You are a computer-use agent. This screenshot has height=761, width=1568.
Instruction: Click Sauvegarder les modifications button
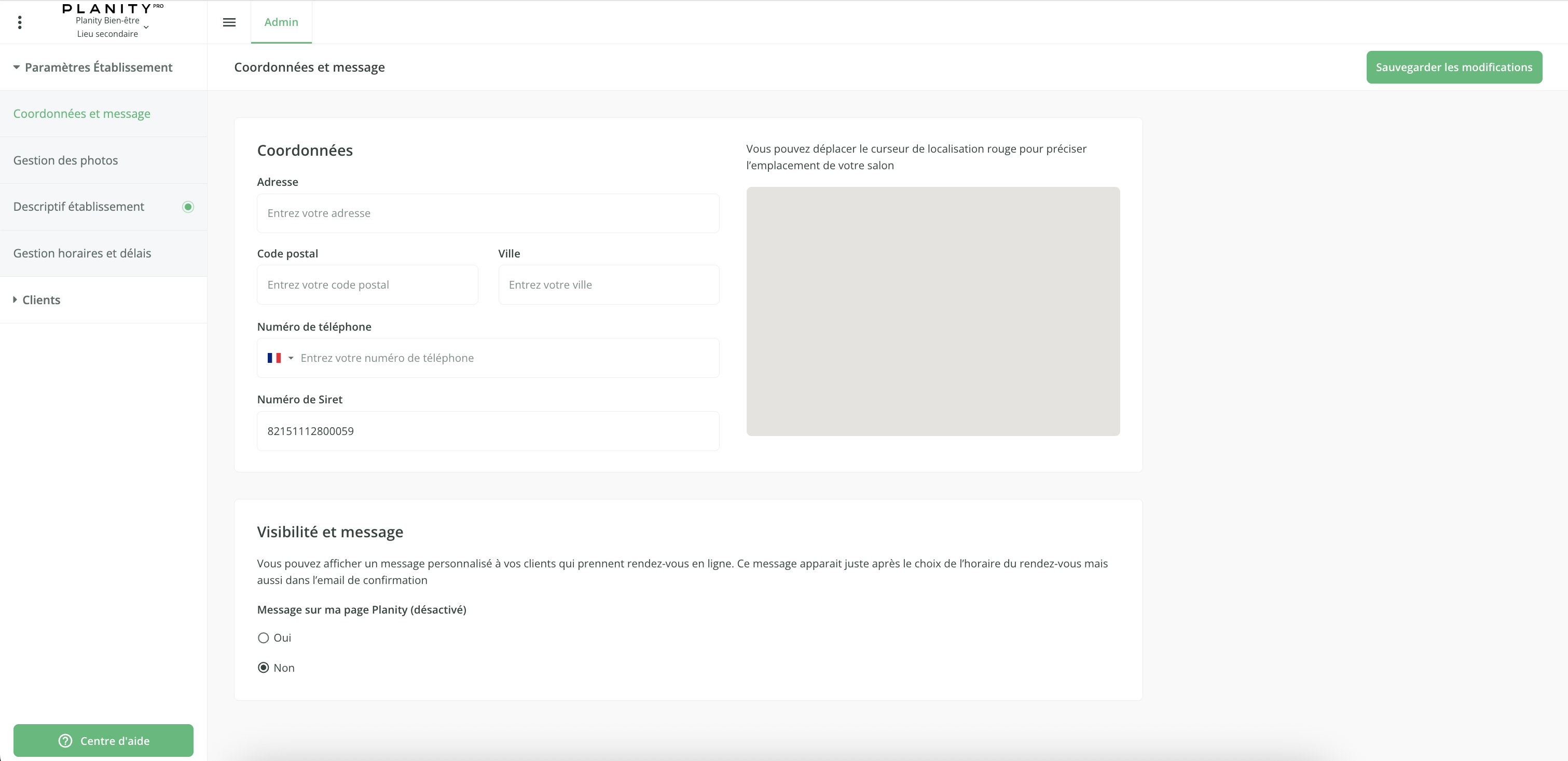click(x=1453, y=67)
